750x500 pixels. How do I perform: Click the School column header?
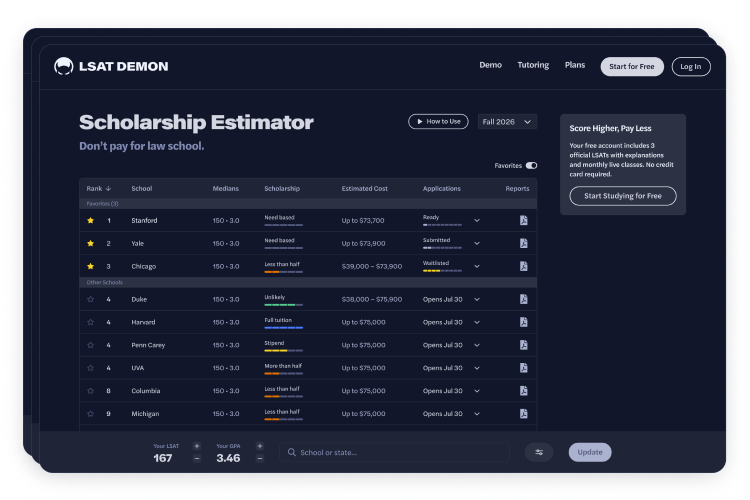142,189
